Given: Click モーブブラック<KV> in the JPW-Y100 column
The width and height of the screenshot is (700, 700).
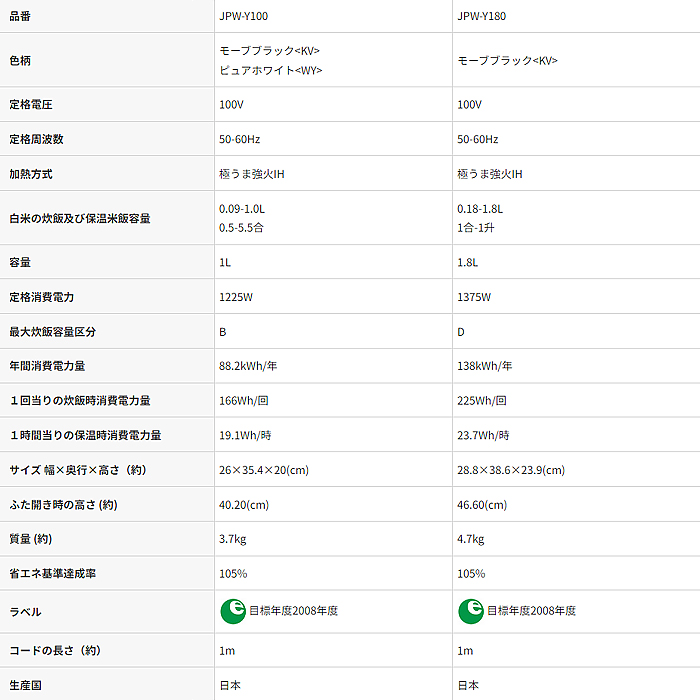Looking at the screenshot, I should tap(269, 50).
